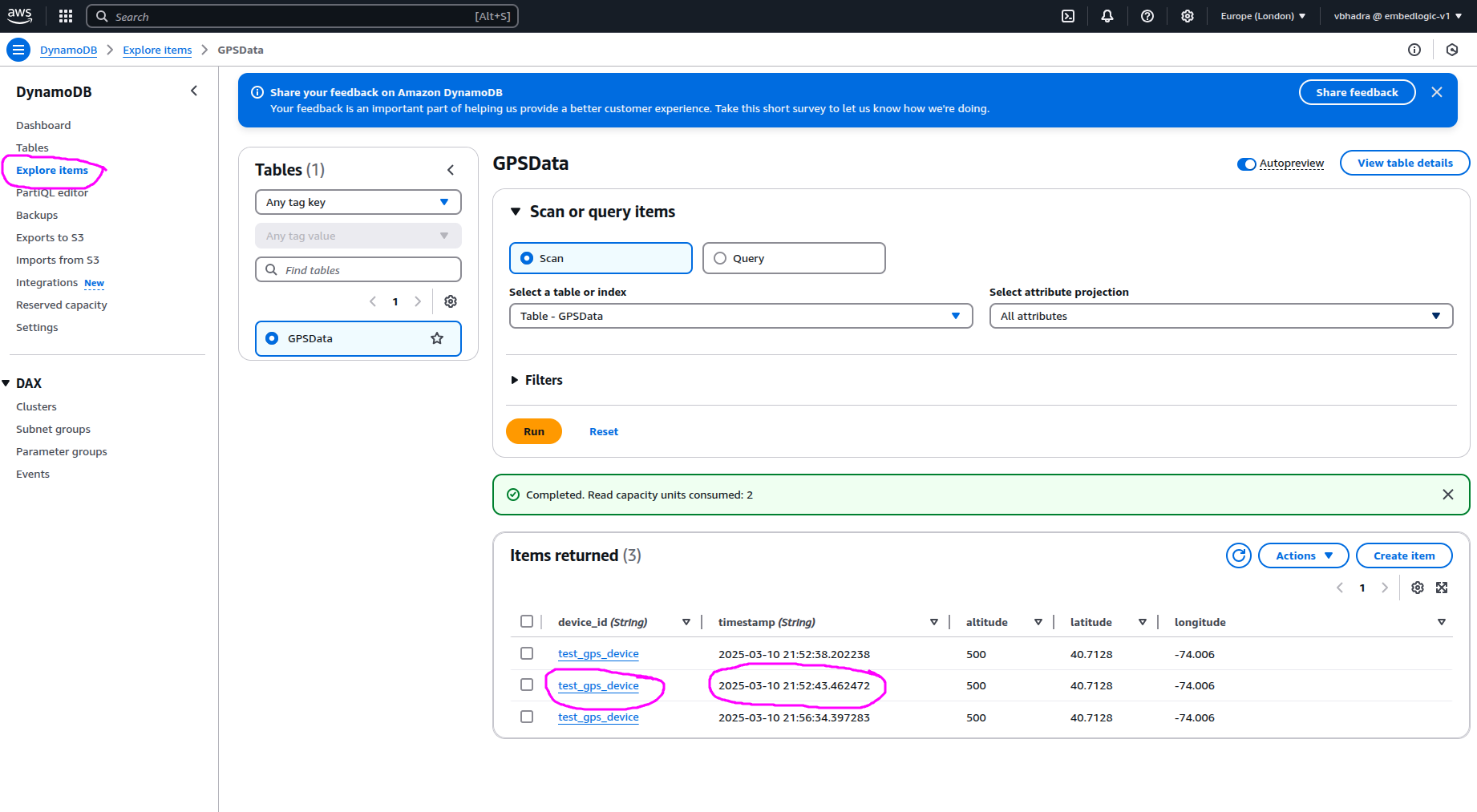Image resolution: width=1477 pixels, height=812 pixels.
Task: Click the Create item button
Action: coord(1404,555)
